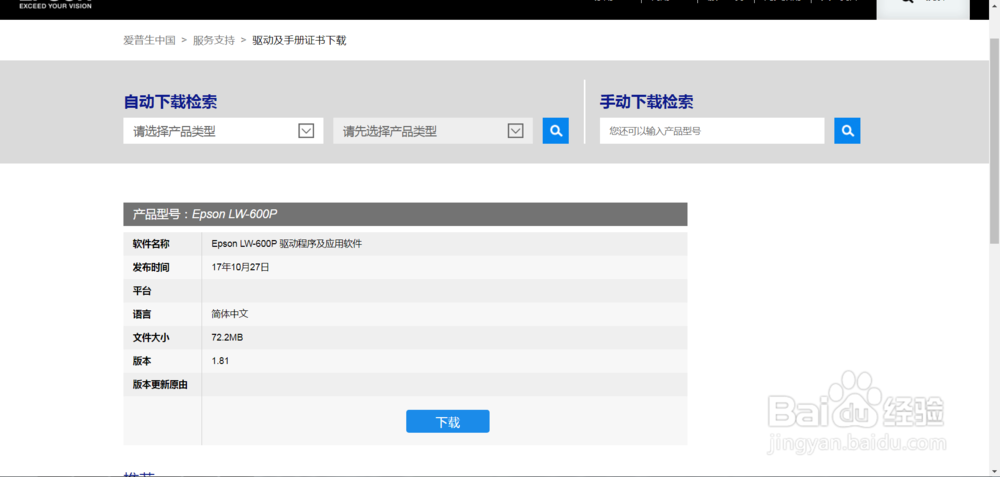Click the blue 下载 button

(448, 422)
